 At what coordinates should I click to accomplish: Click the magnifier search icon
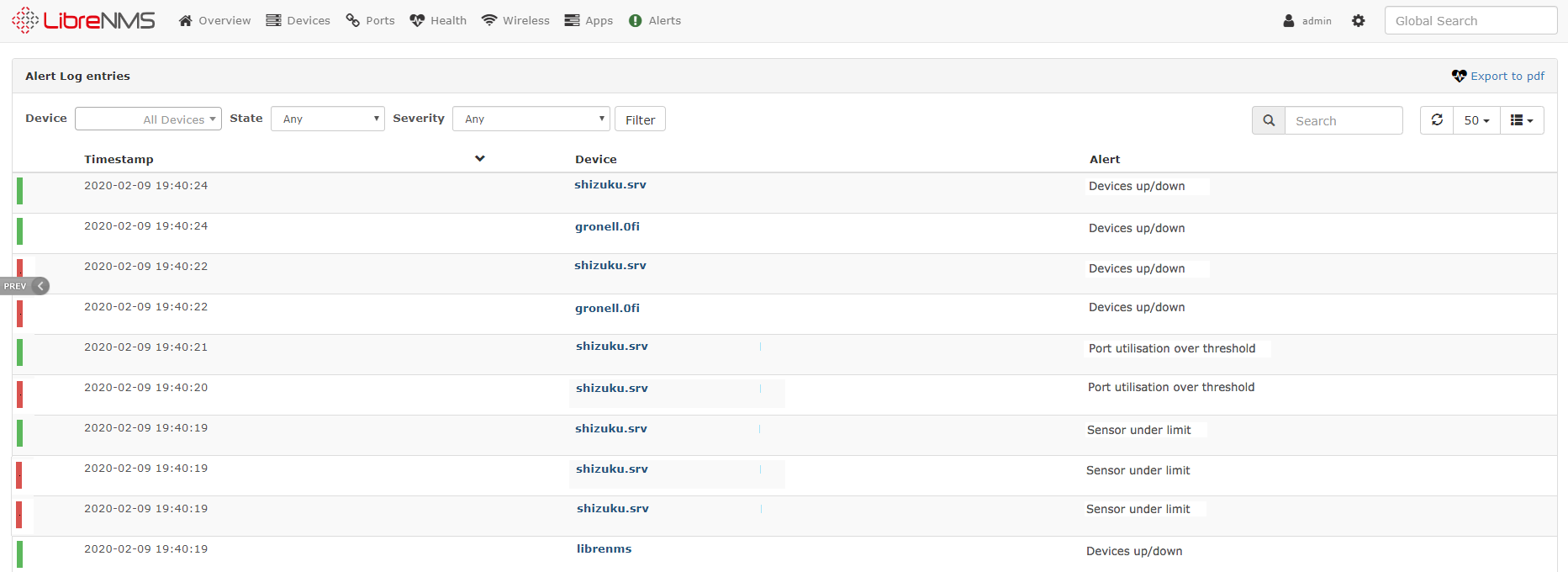click(x=1269, y=120)
